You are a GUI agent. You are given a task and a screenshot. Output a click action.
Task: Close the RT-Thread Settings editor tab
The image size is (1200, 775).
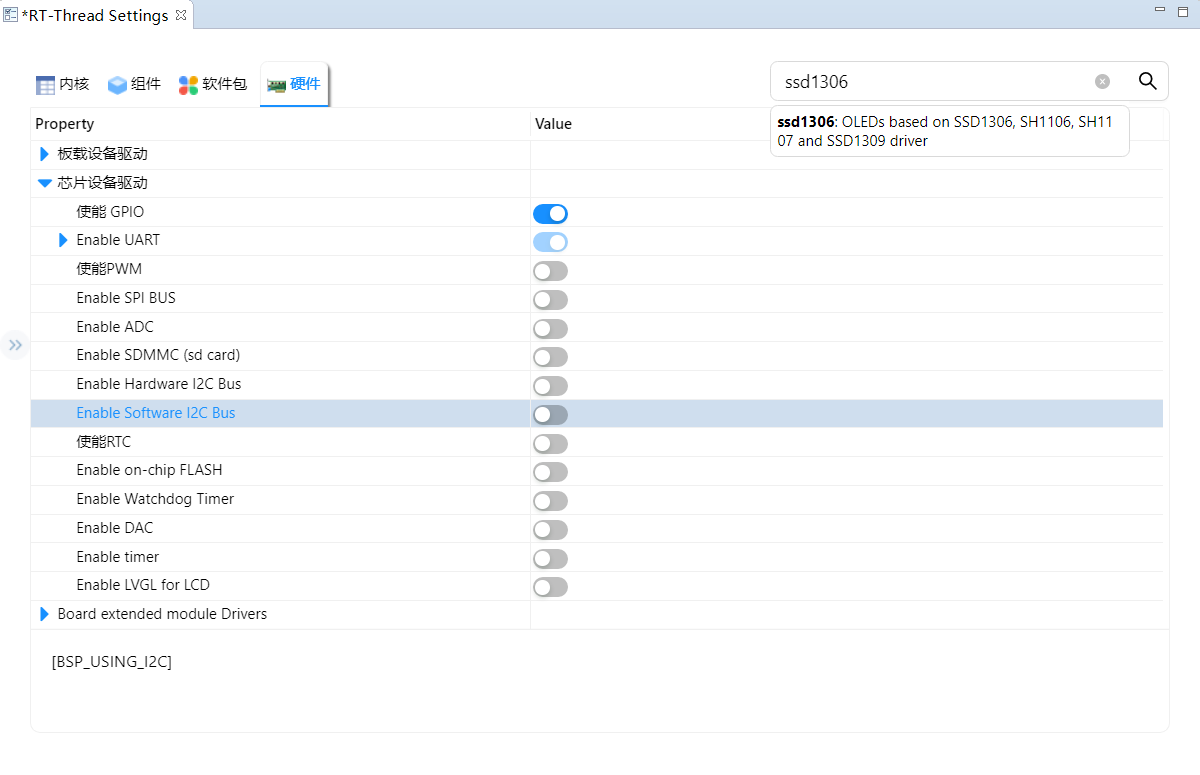pos(181,15)
